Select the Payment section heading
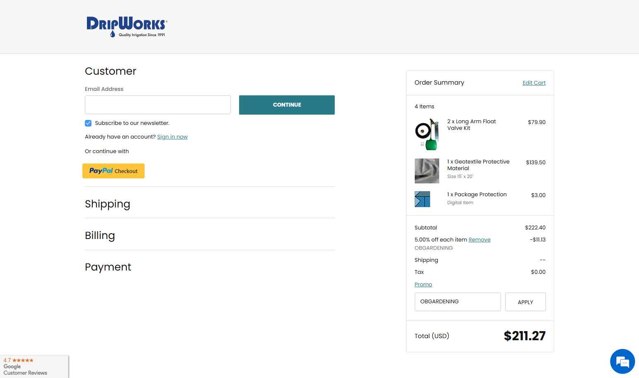The width and height of the screenshot is (639, 378). pos(108,267)
